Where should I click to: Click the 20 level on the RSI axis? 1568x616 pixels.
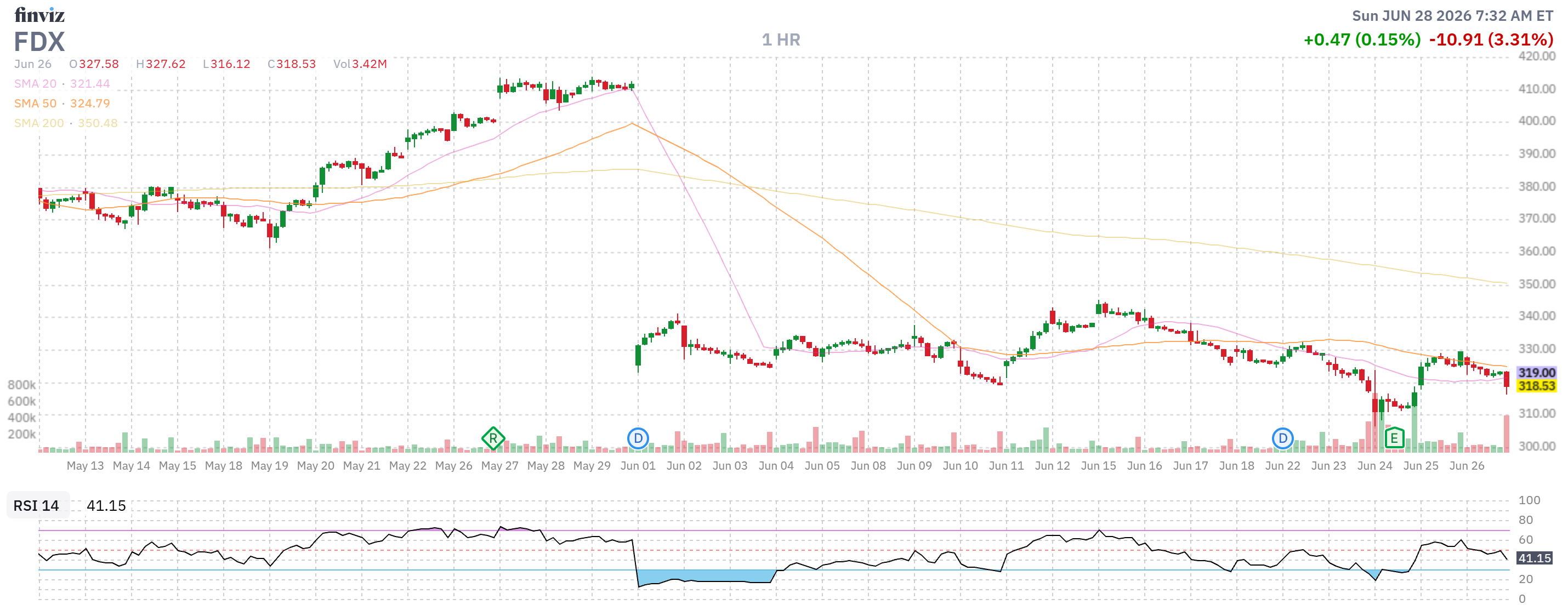(1526, 579)
